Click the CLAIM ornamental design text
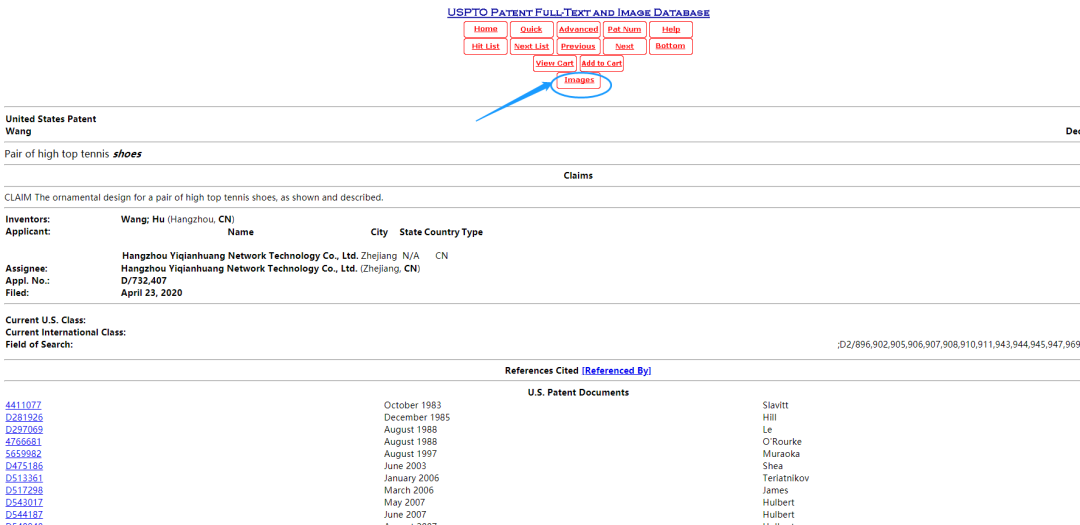Image resolution: width=1080 pixels, height=525 pixels. tap(194, 198)
